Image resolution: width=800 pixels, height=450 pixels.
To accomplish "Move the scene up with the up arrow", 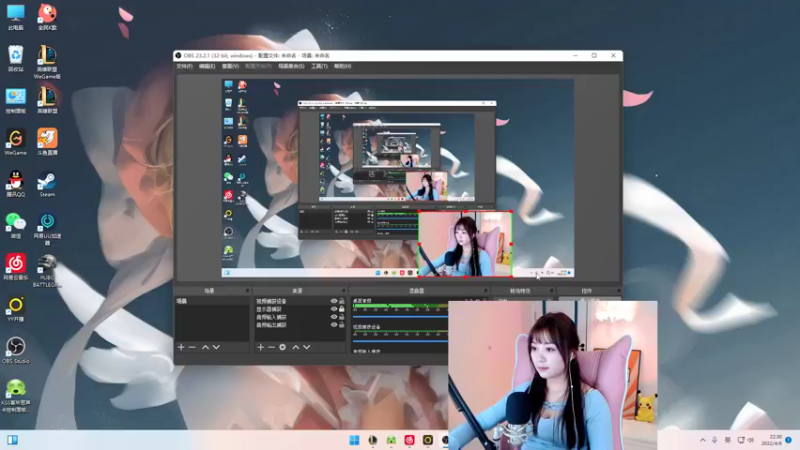I will coord(205,347).
